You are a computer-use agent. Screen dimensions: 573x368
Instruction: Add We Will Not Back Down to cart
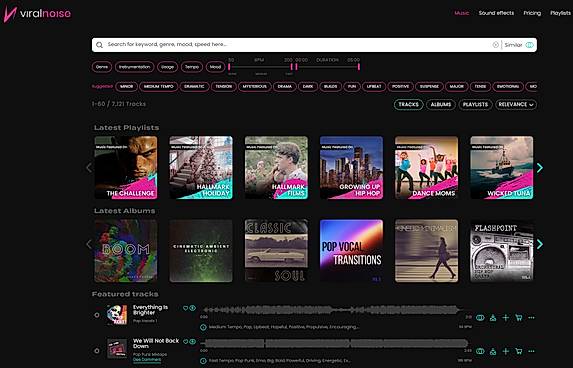click(x=519, y=351)
